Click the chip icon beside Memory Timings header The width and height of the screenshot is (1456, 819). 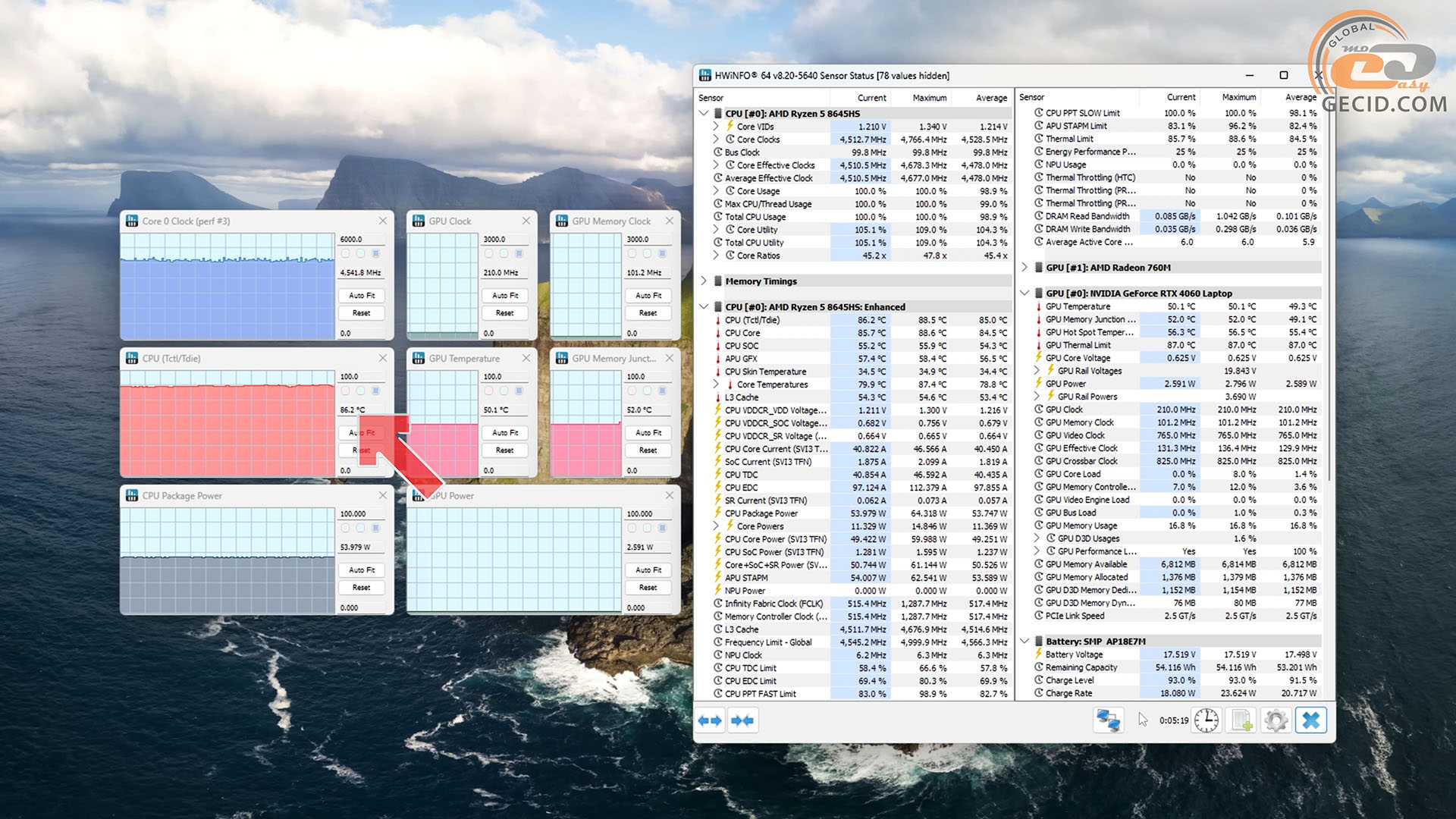717,281
